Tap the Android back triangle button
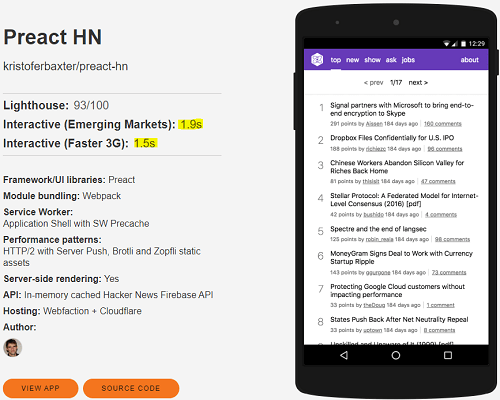This screenshot has width=500, height=400. (344, 355)
